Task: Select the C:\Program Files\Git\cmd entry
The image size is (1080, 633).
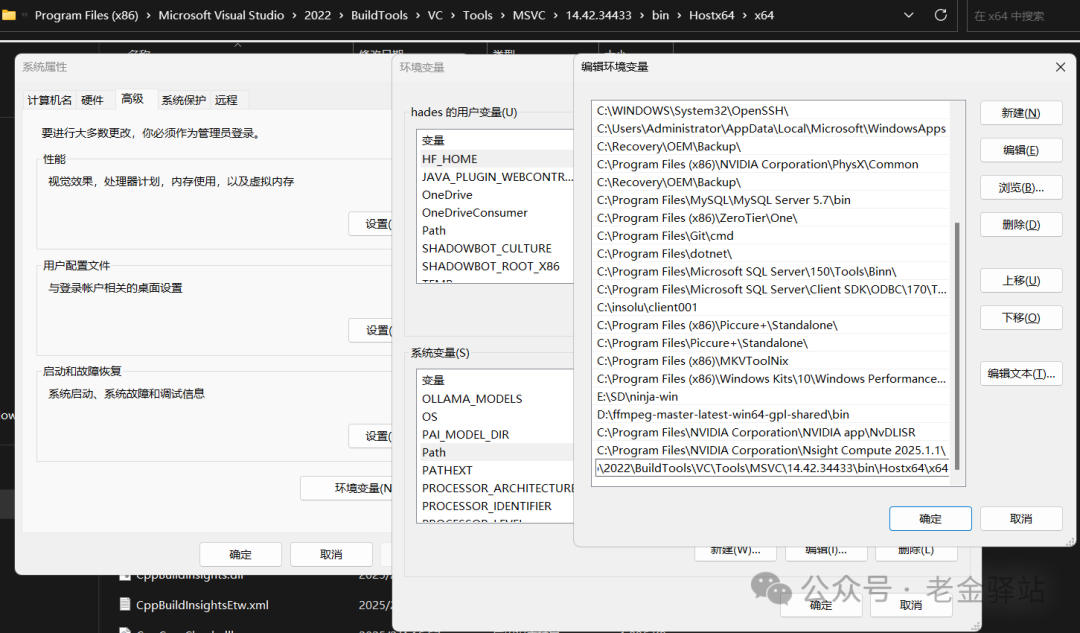Action: (x=770, y=236)
